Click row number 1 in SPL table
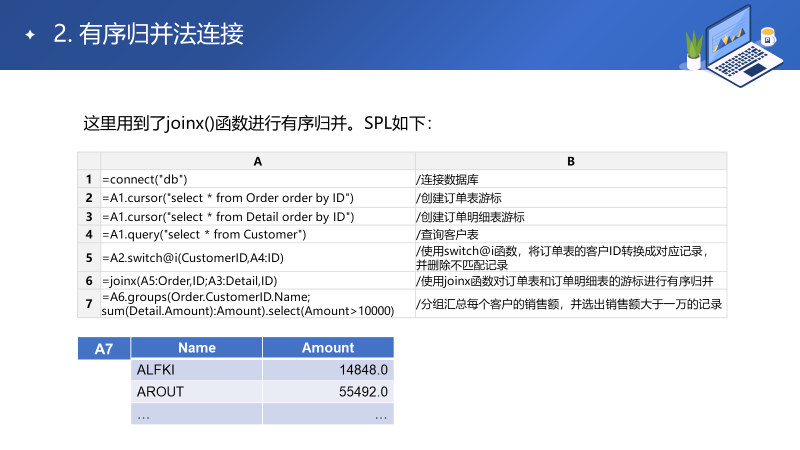This screenshot has height=450, width=800. coord(89,179)
